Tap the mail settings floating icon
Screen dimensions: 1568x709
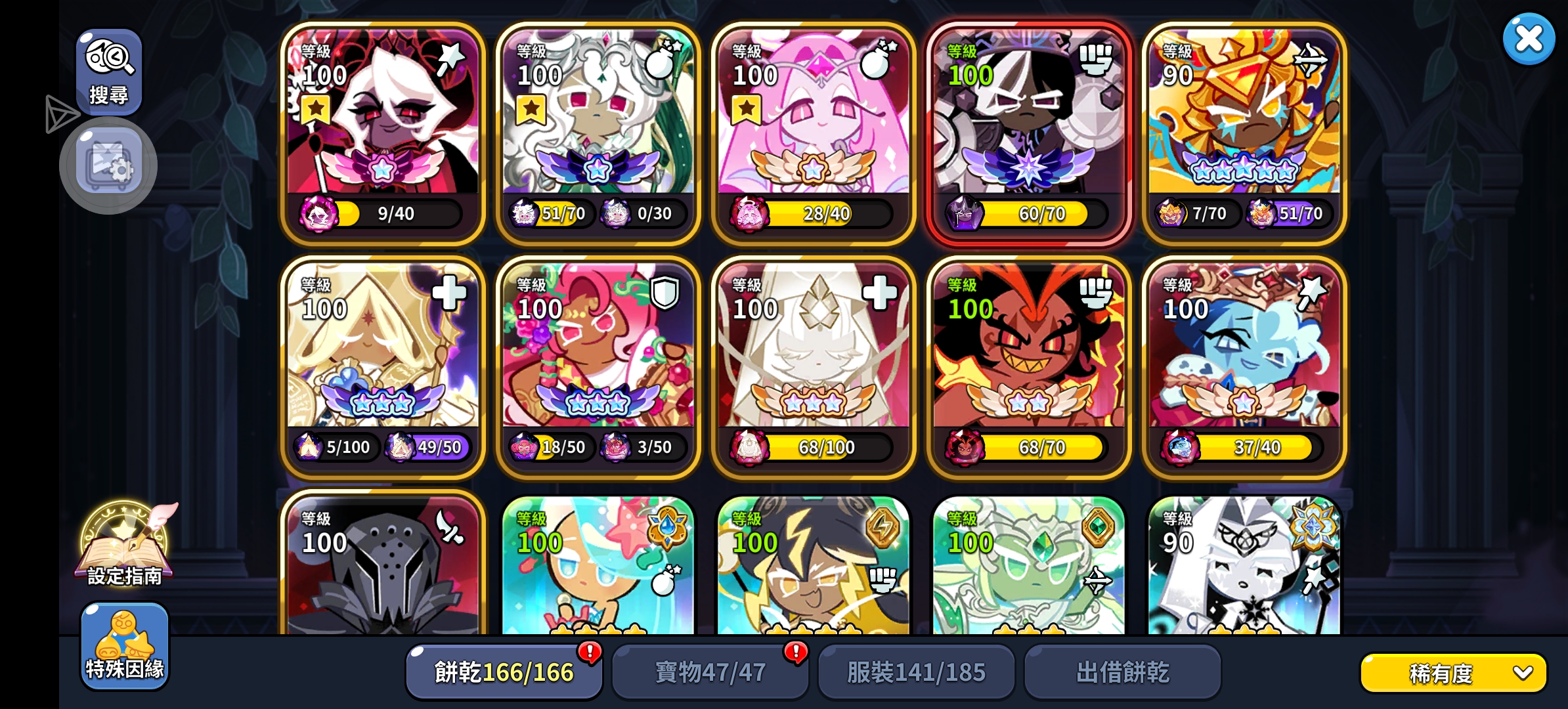pyautogui.click(x=108, y=163)
